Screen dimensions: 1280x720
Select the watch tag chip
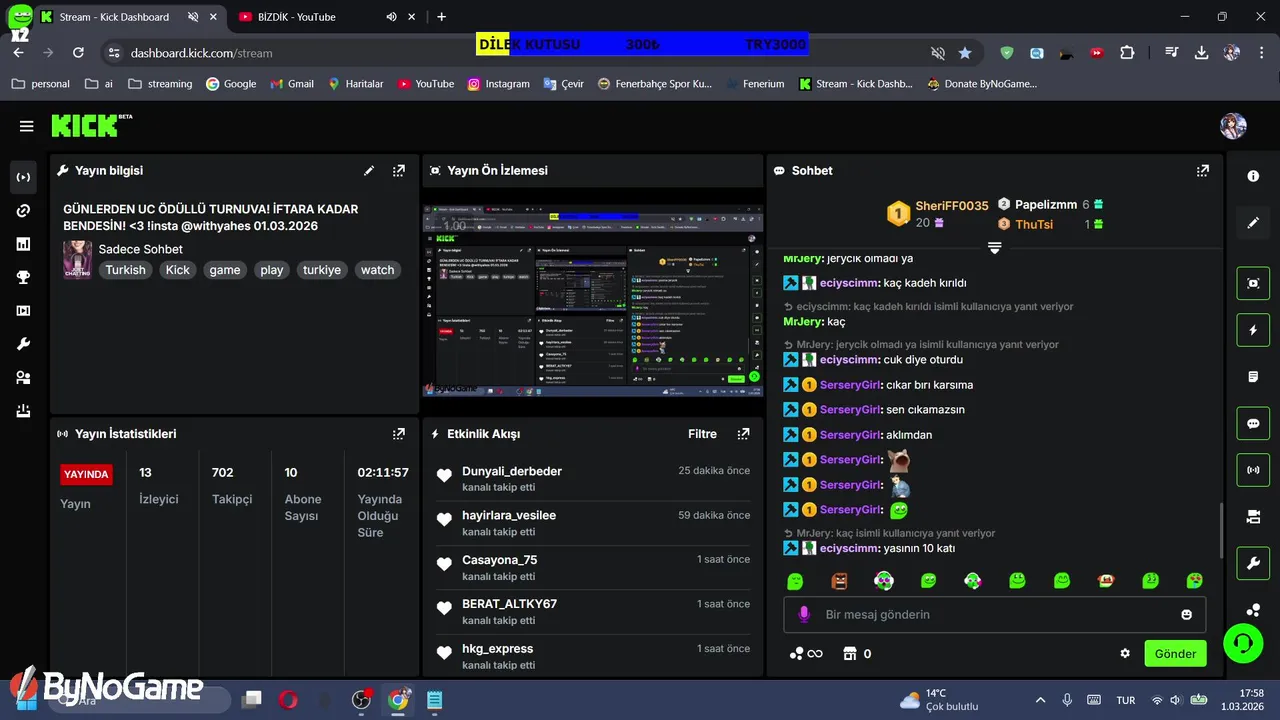click(x=378, y=270)
